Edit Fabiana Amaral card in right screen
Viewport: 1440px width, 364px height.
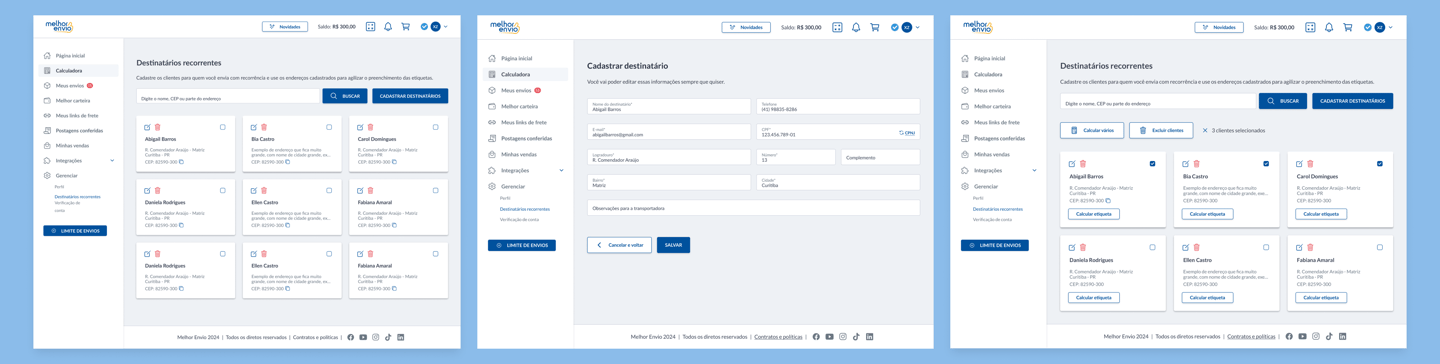tap(1300, 247)
